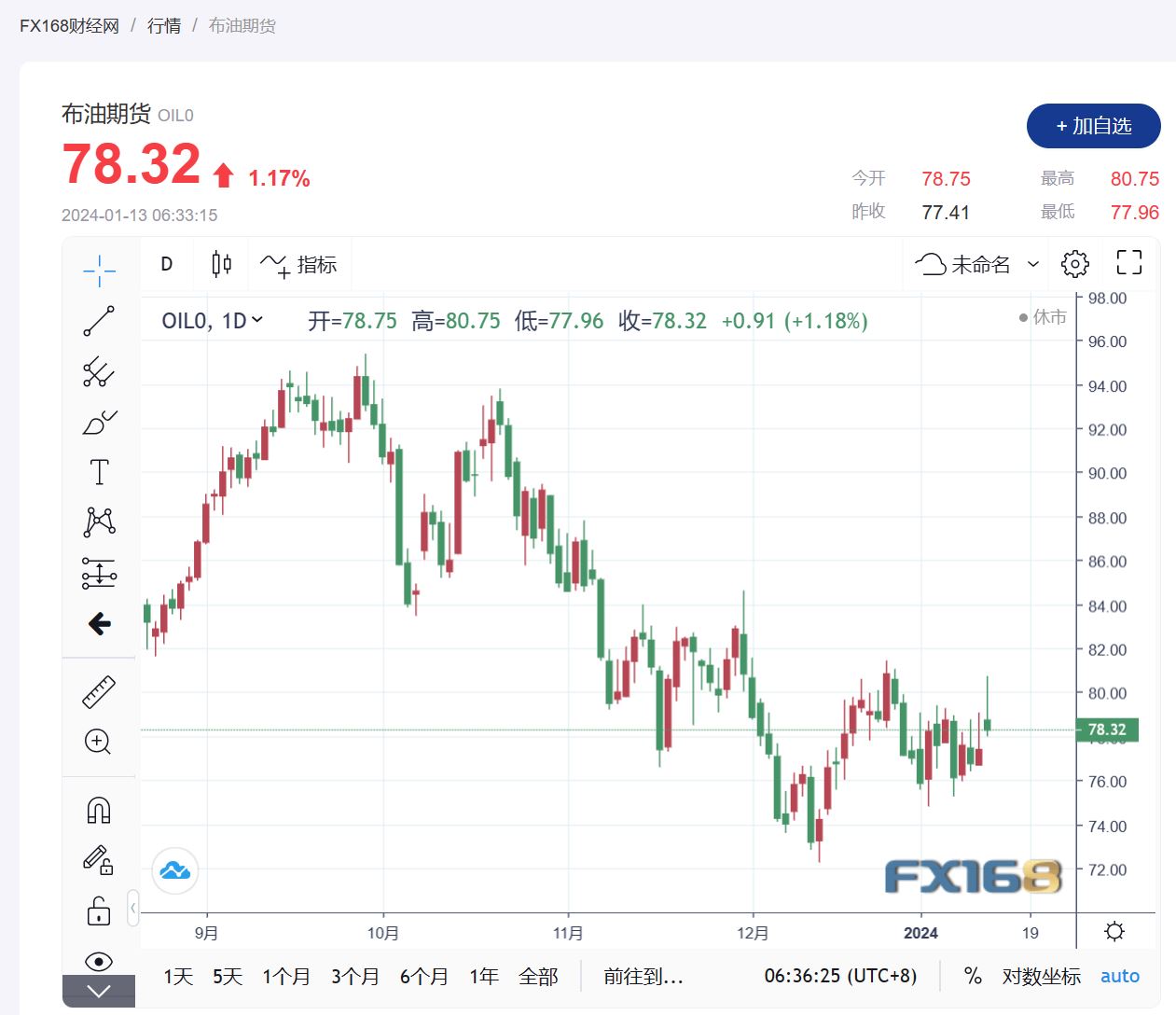Select the 1年 time range

tap(484, 977)
